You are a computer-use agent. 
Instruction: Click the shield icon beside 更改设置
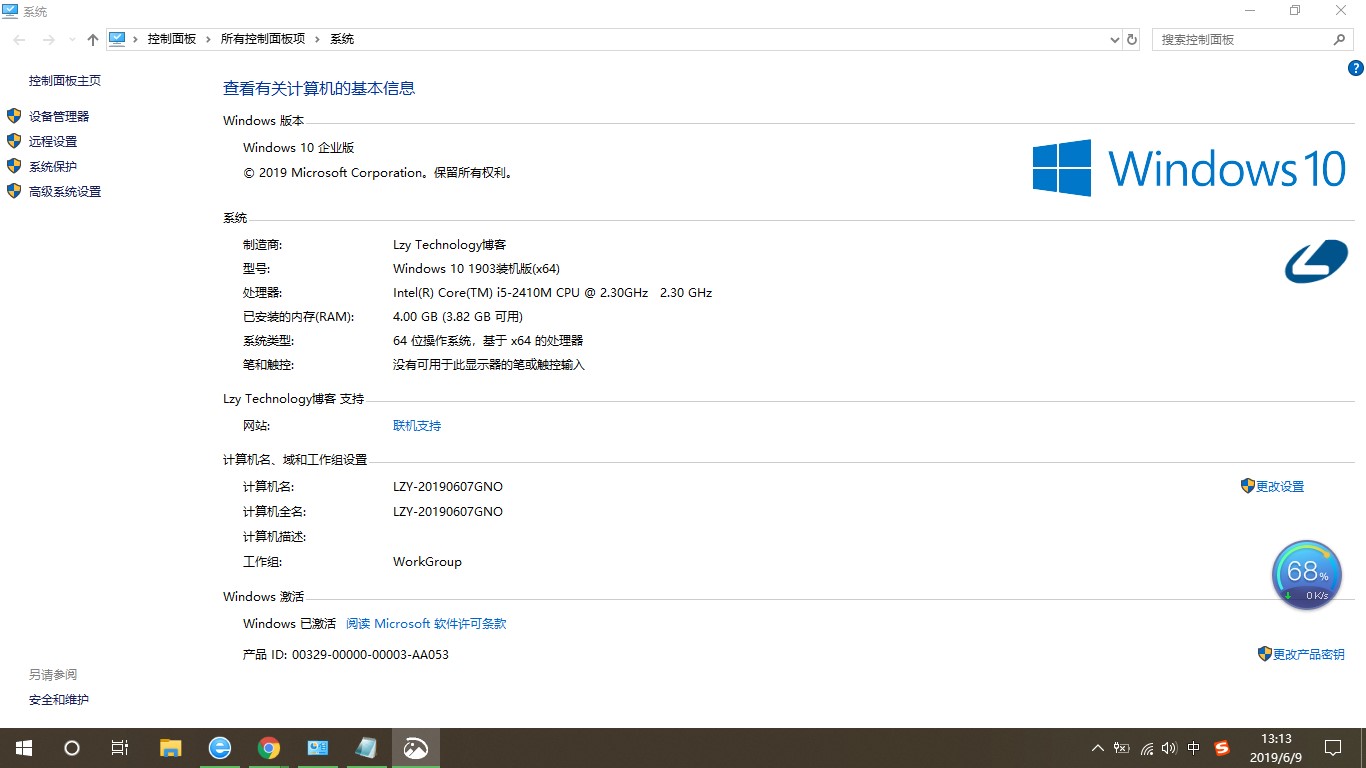tap(1247, 485)
